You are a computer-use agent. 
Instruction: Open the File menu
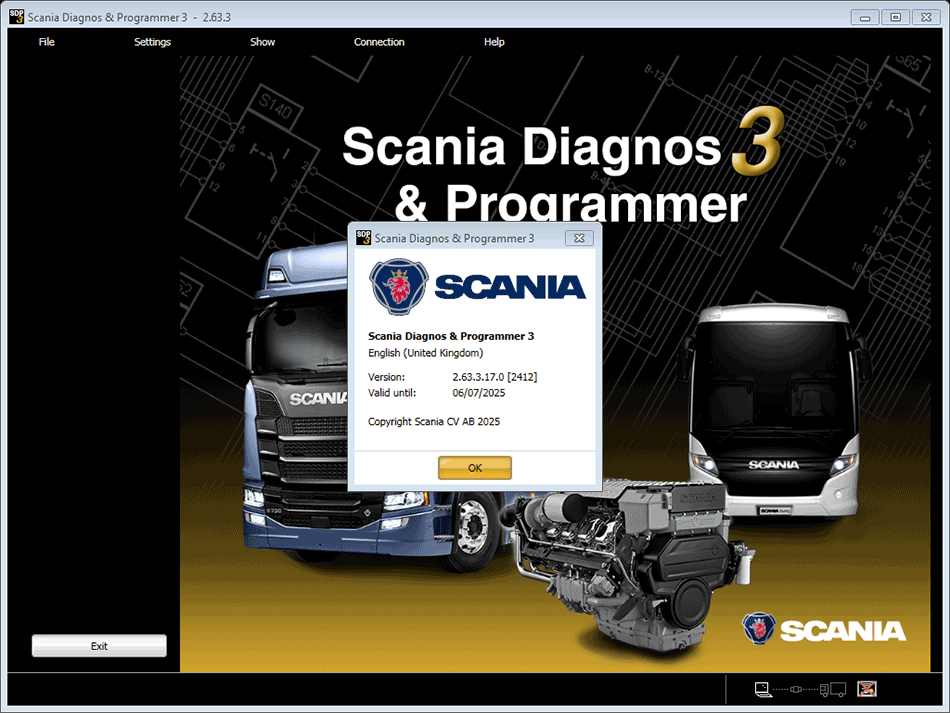pyautogui.click(x=47, y=42)
